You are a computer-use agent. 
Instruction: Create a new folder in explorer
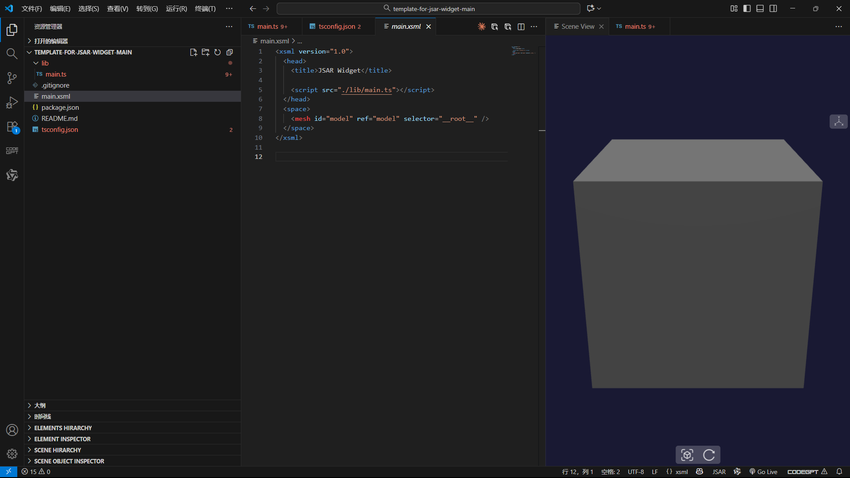[x=205, y=52]
